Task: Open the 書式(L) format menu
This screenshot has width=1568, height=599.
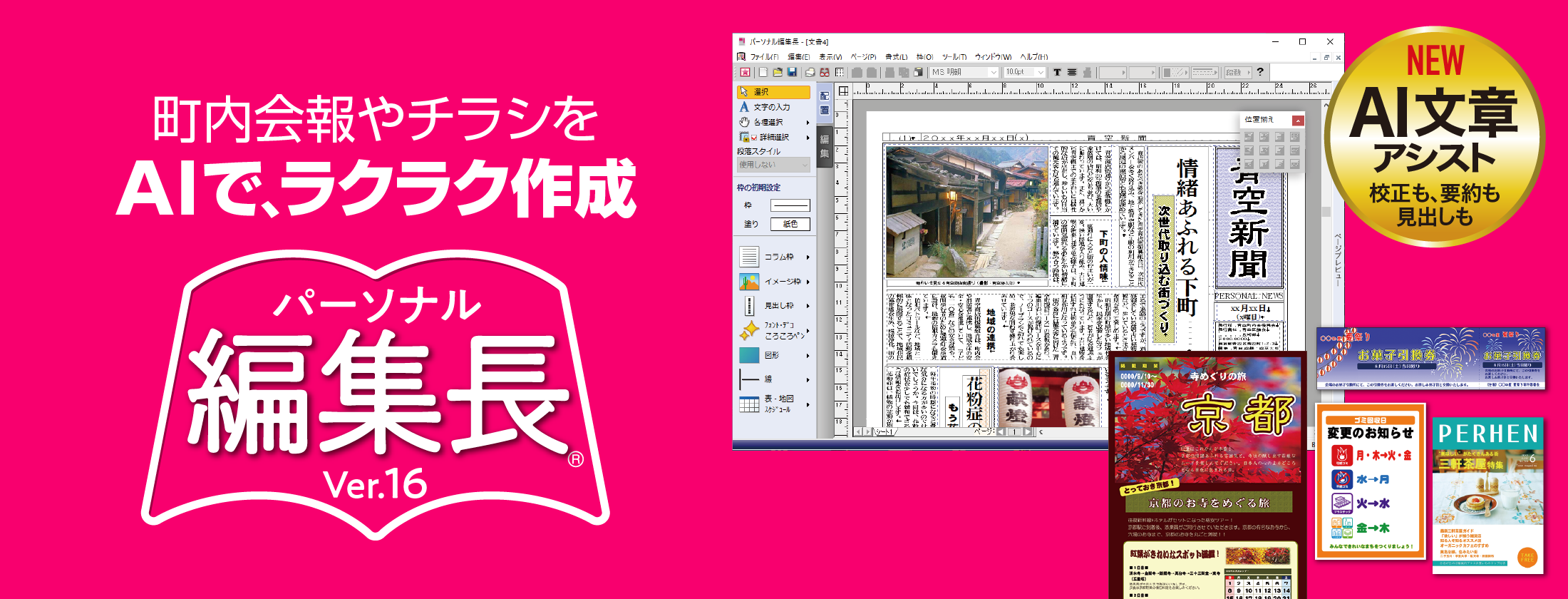Action: click(x=896, y=57)
